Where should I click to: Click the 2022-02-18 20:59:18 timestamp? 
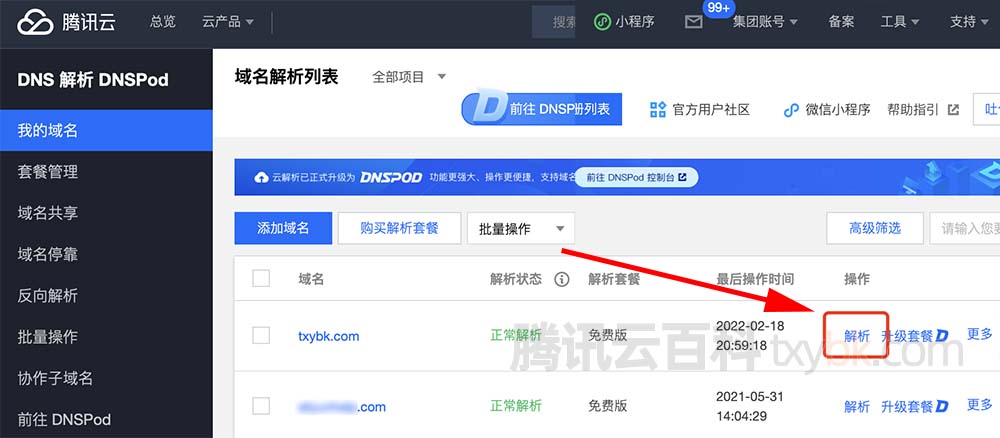pyautogui.click(x=750, y=336)
